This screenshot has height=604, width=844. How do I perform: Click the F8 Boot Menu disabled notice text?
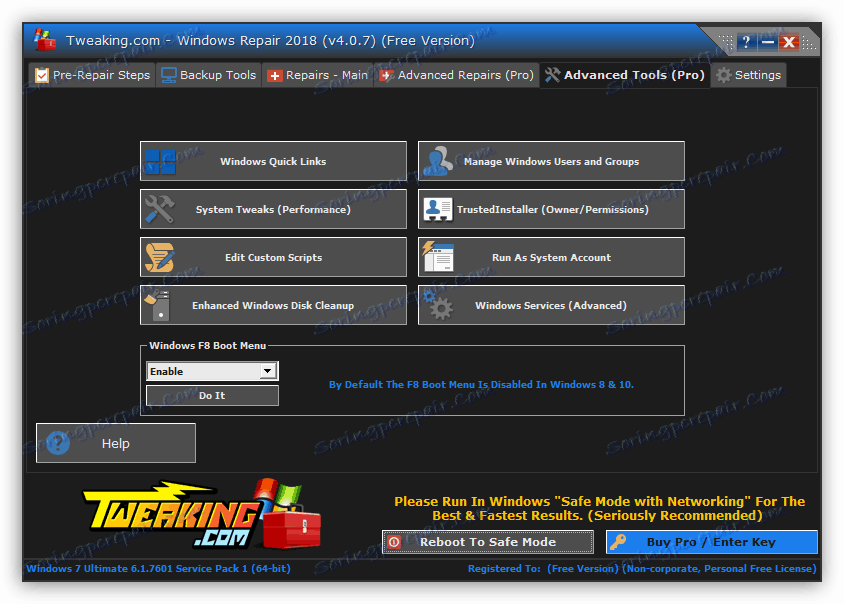(x=481, y=384)
